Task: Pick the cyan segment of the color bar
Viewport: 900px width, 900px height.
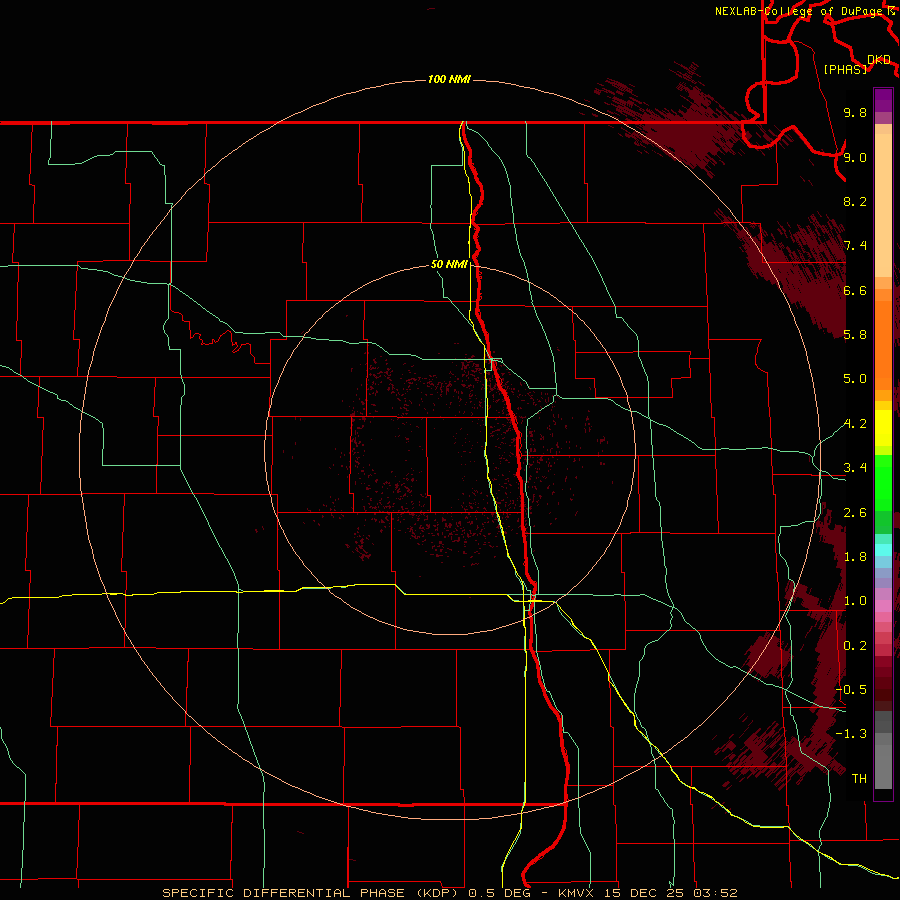Action: point(883,549)
